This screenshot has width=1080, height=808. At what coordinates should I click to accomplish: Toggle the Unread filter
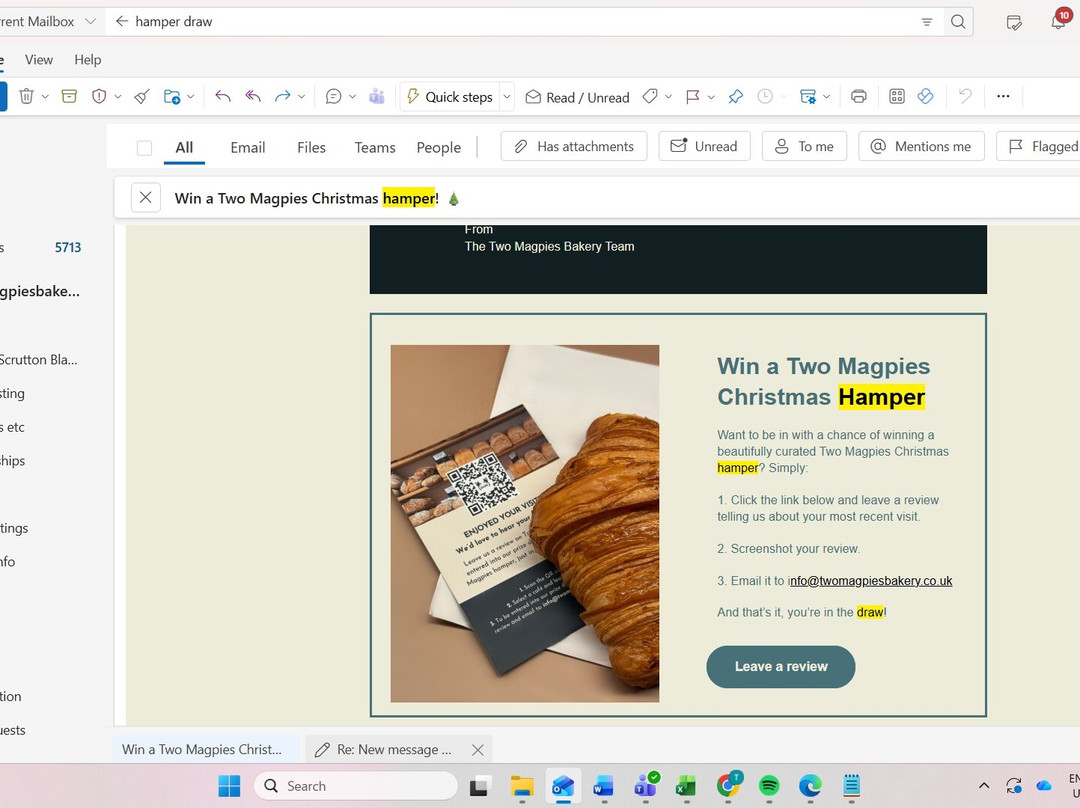704,146
